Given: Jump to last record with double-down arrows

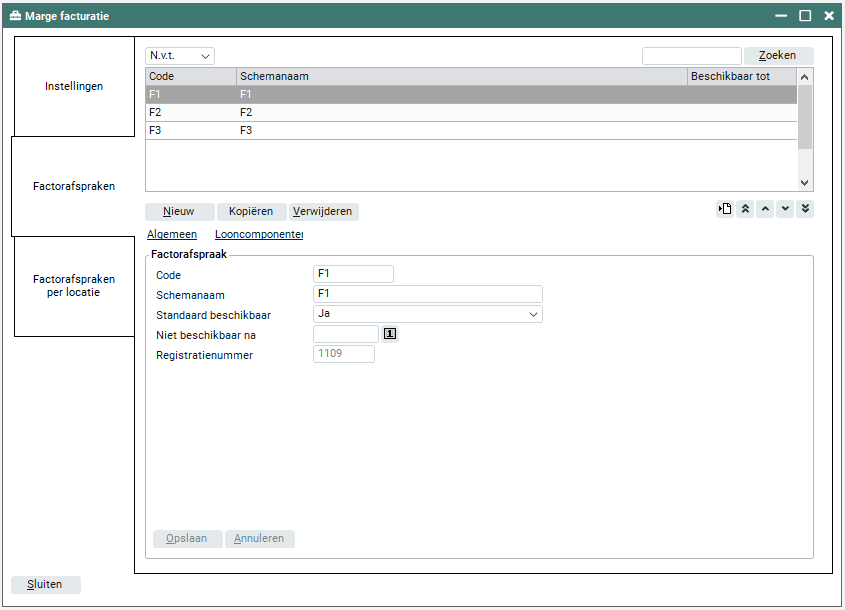Looking at the screenshot, I should [x=805, y=209].
